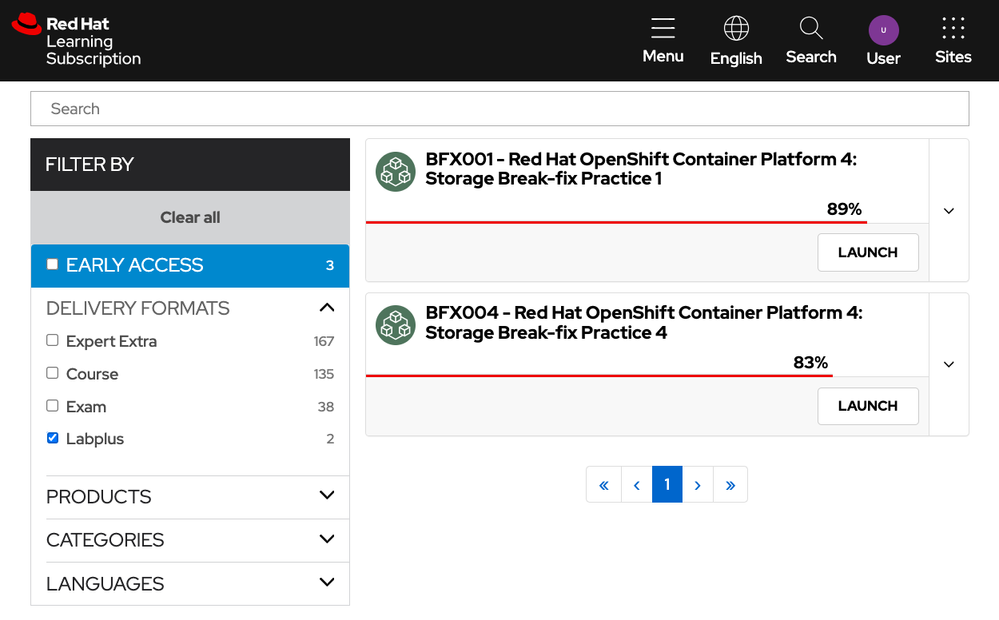Open the purple User avatar
999x620 pixels.
883,30
